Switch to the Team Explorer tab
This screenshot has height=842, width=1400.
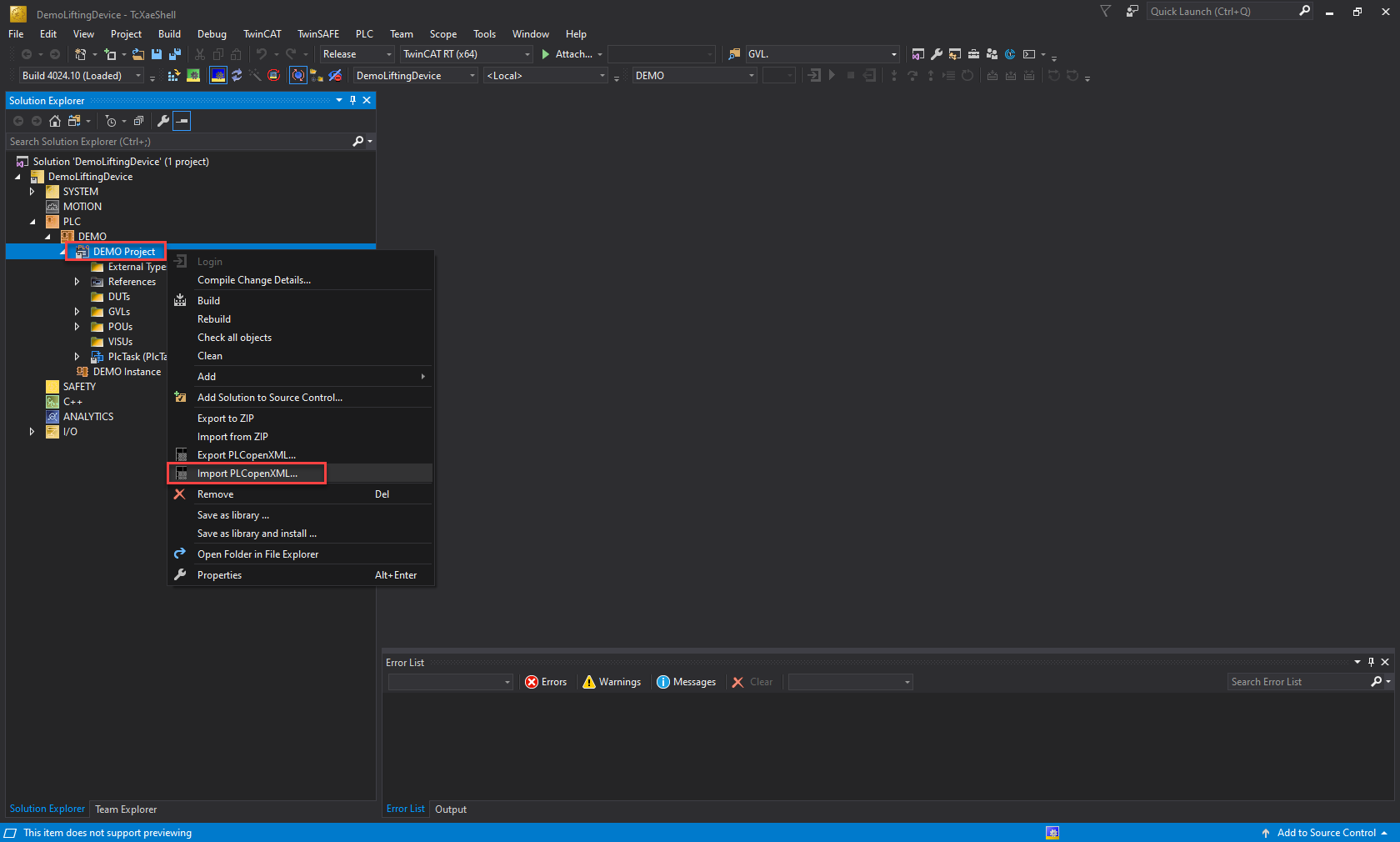[126, 809]
